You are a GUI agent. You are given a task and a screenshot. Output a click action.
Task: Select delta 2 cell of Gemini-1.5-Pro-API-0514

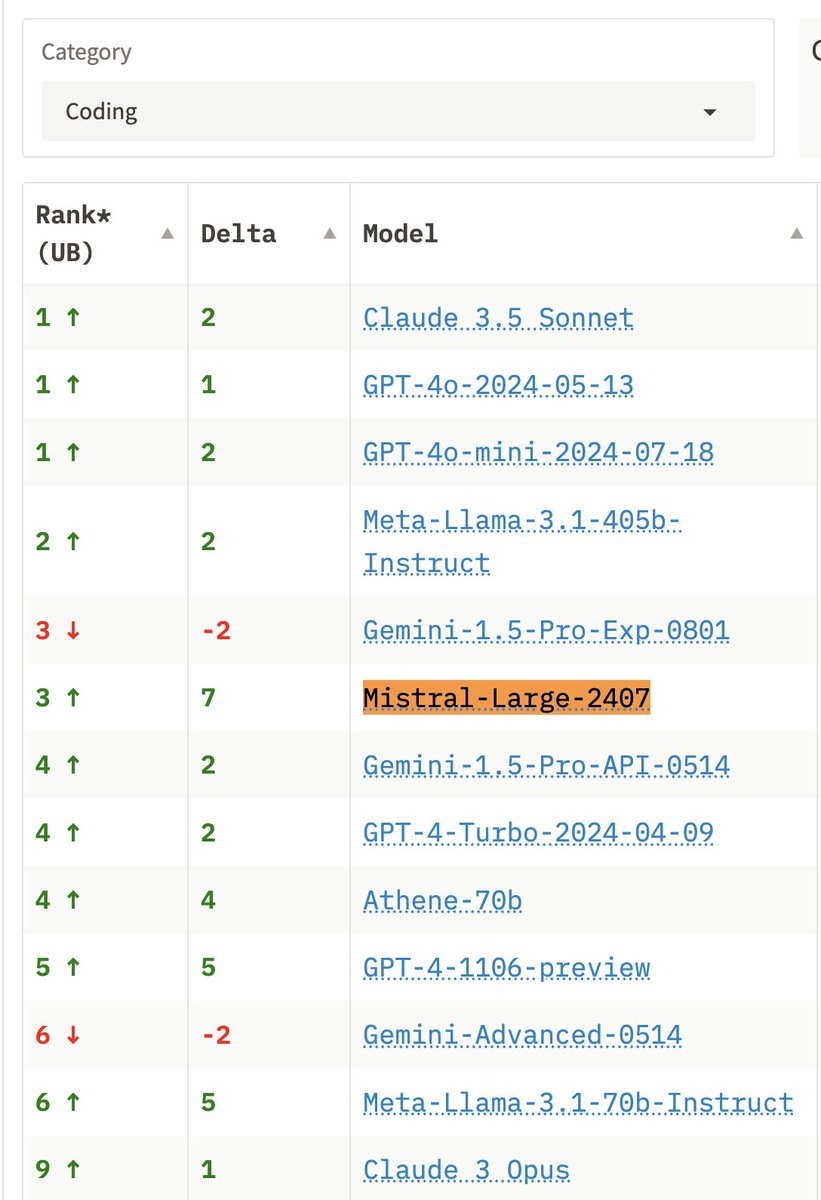pyautogui.click(x=268, y=766)
